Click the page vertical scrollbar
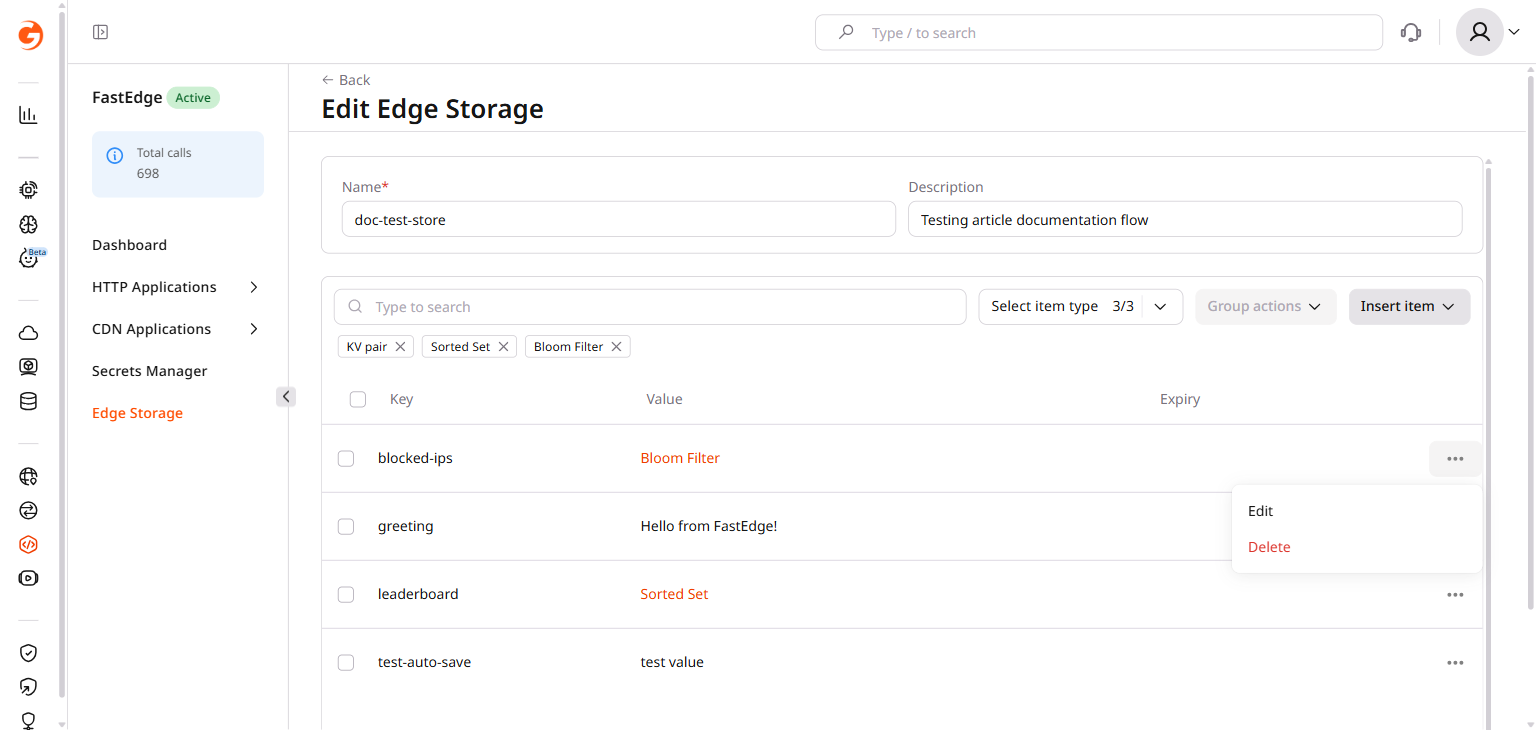1536x730 pixels. pos(1530,340)
